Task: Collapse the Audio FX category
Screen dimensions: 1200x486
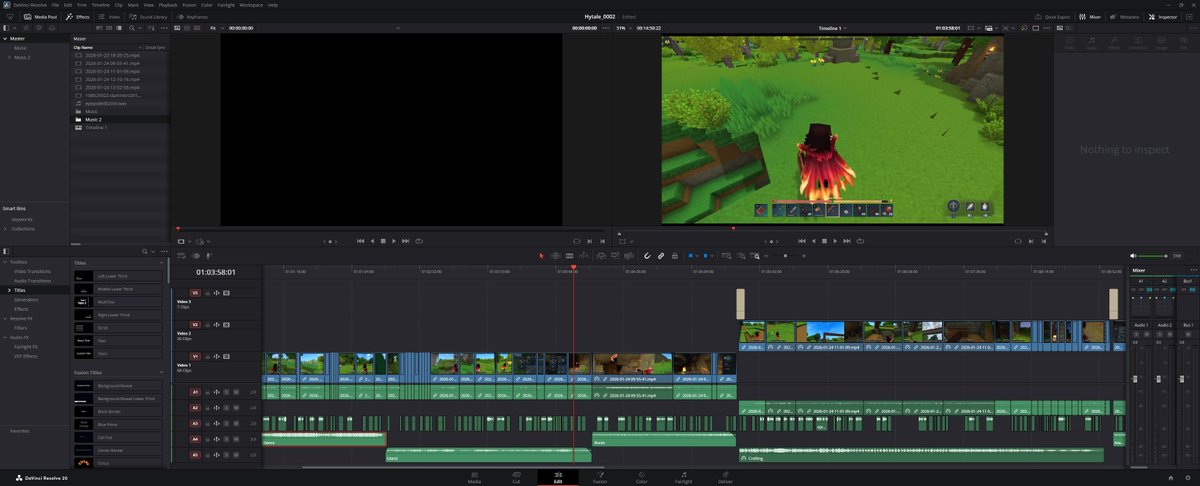Action: coord(5,337)
